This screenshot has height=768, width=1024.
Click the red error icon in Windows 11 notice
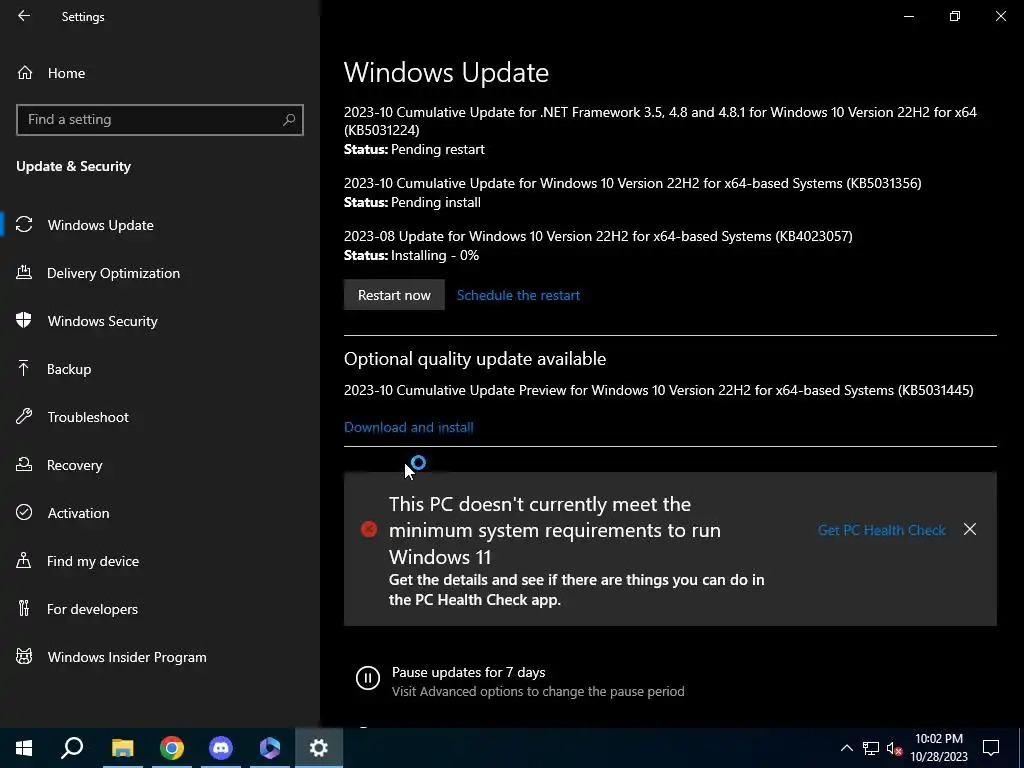(x=369, y=529)
